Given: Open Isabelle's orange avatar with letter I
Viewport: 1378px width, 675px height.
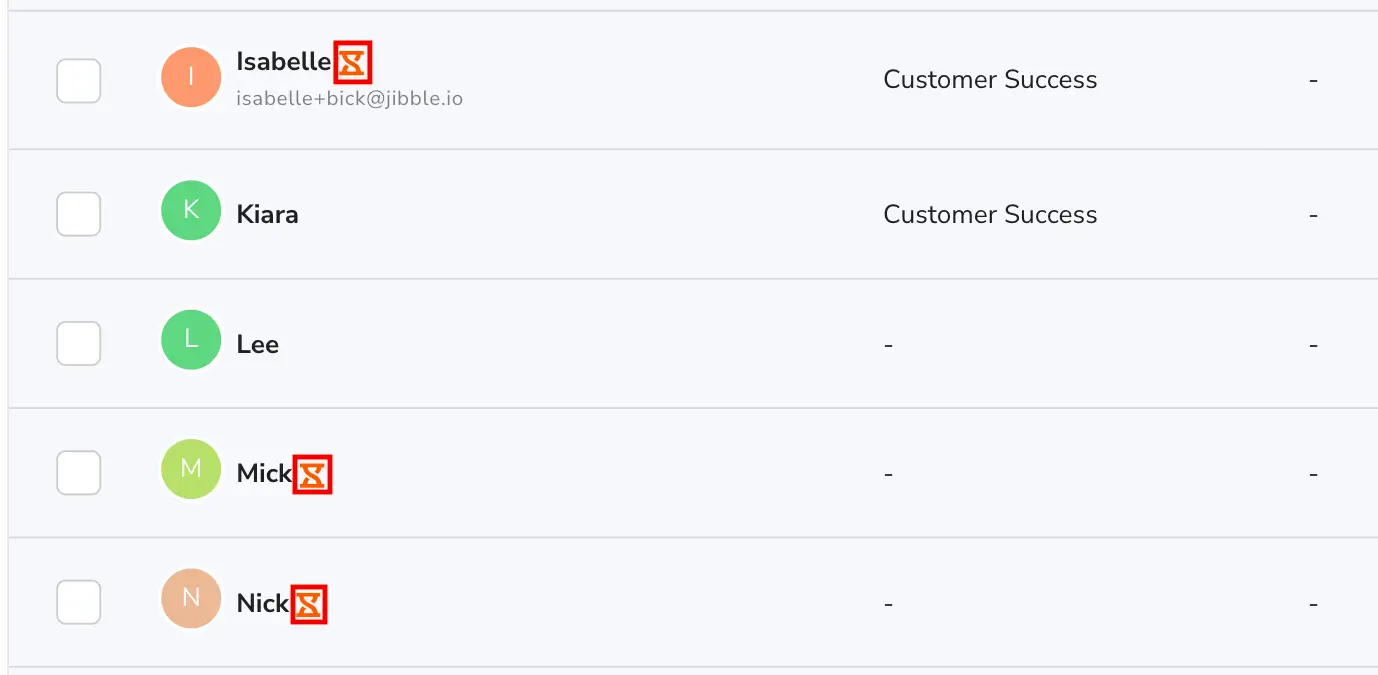Looking at the screenshot, I should (191, 77).
